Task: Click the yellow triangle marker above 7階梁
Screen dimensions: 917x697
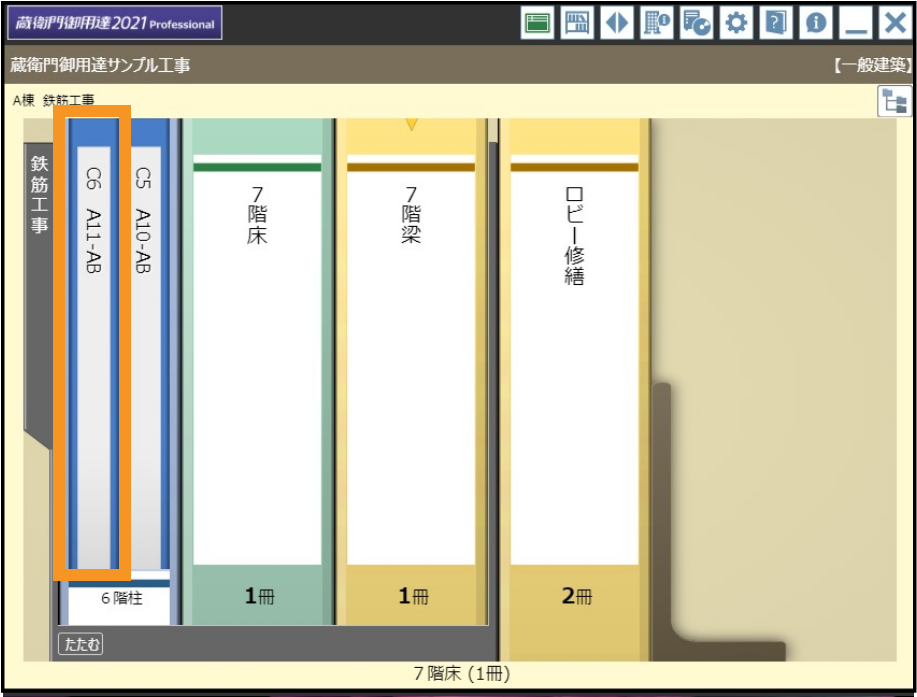Action: pos(411,125)
